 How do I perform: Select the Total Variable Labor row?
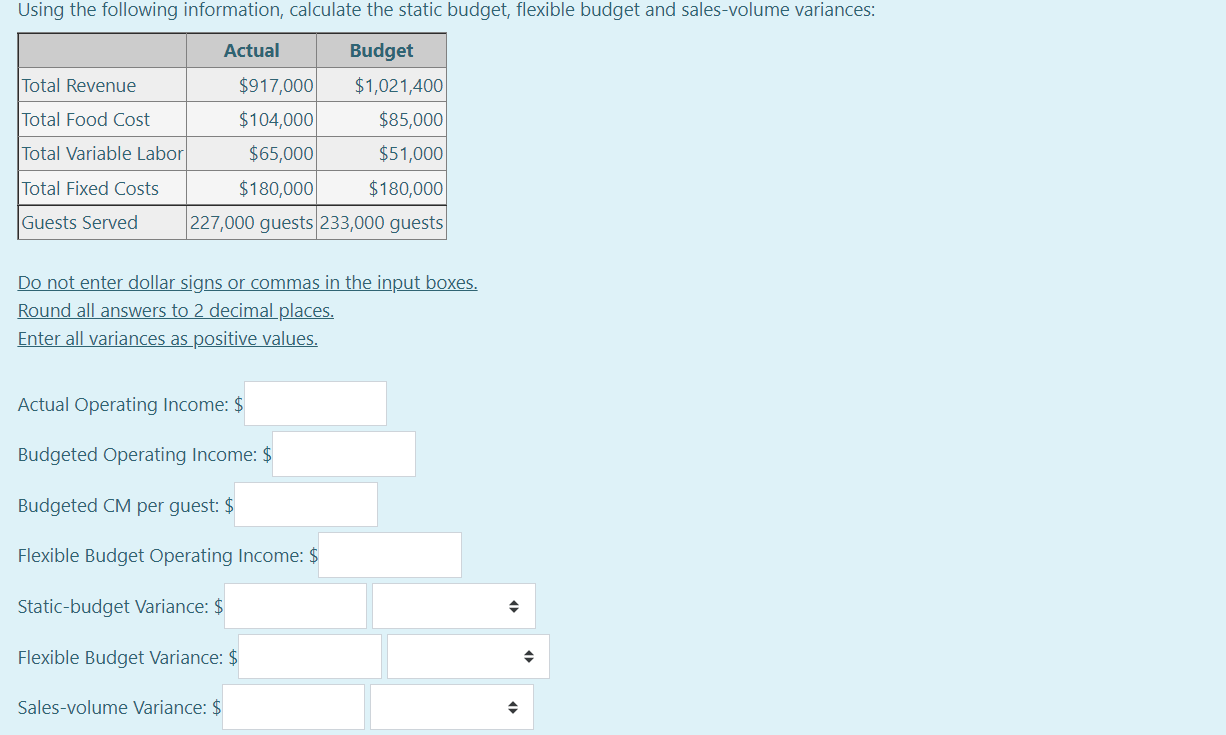pos(102,153)
